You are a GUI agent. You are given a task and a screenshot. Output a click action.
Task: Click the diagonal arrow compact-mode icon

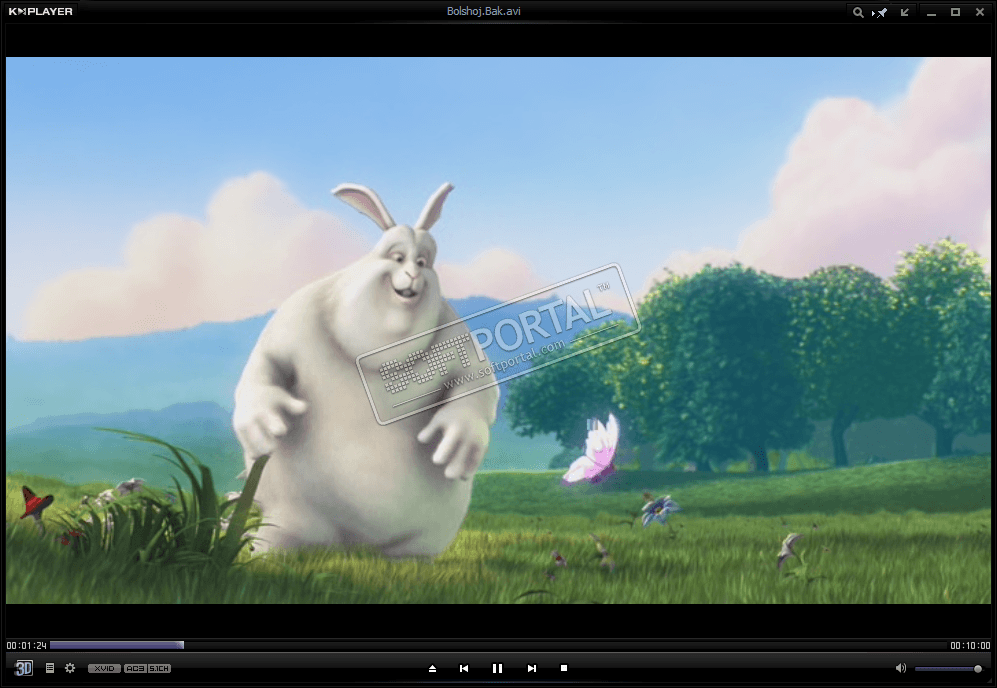click(905, 12)
